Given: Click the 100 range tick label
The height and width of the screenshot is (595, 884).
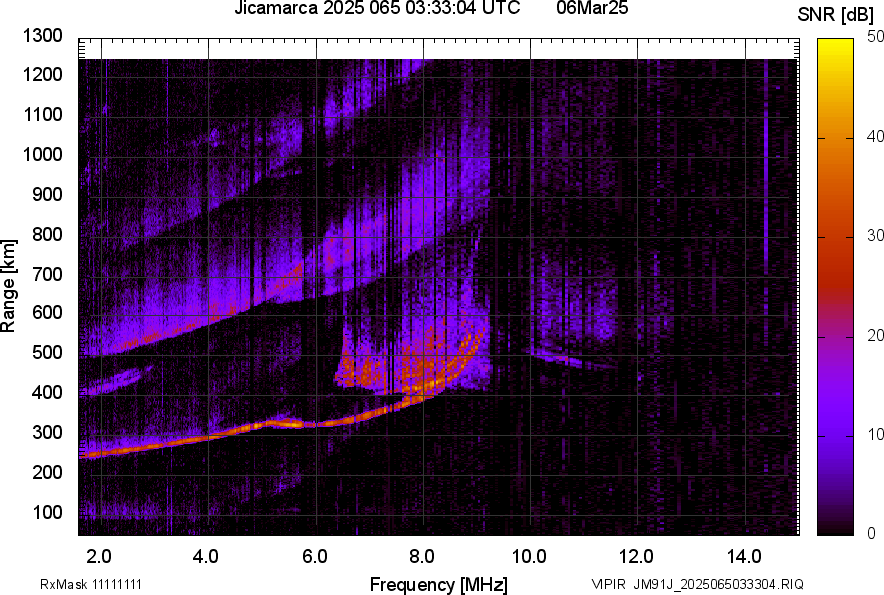Looking at the screenshot, I should click(46, 512).
